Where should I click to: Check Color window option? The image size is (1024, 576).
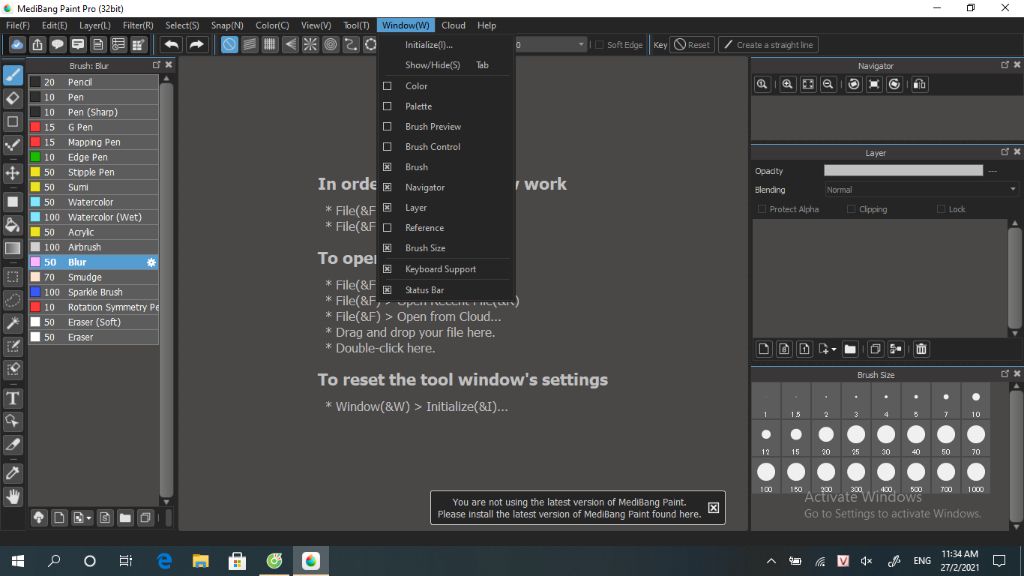[387, 86]
